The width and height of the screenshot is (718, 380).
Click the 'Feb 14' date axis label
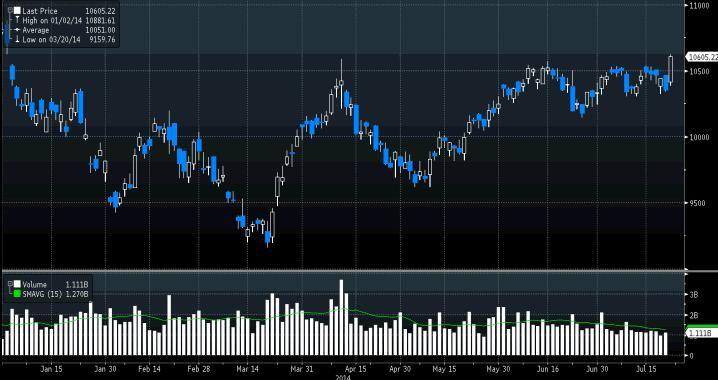point(150,369)
